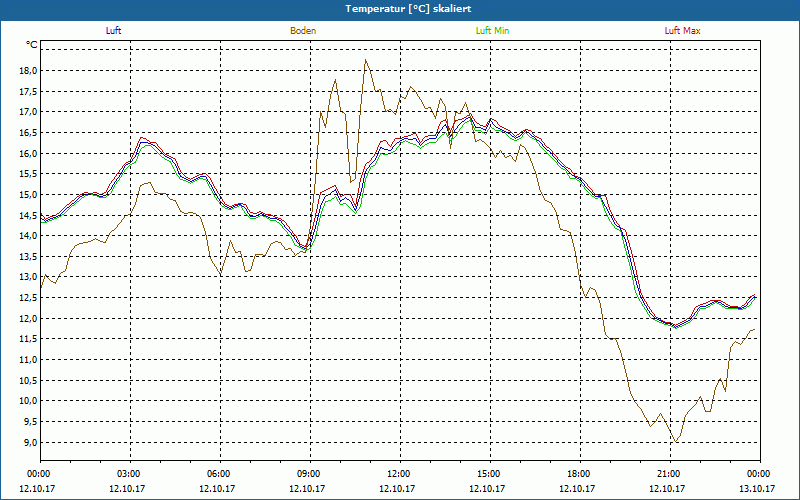Click the 09:00 time axis label
The height and width of the screenshot is (500, 800).
click(x=308, y=474)
